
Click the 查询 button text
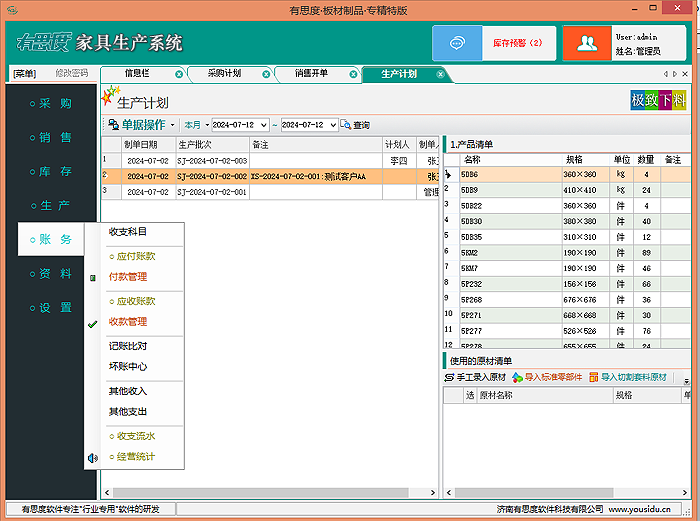pos(362,125)
